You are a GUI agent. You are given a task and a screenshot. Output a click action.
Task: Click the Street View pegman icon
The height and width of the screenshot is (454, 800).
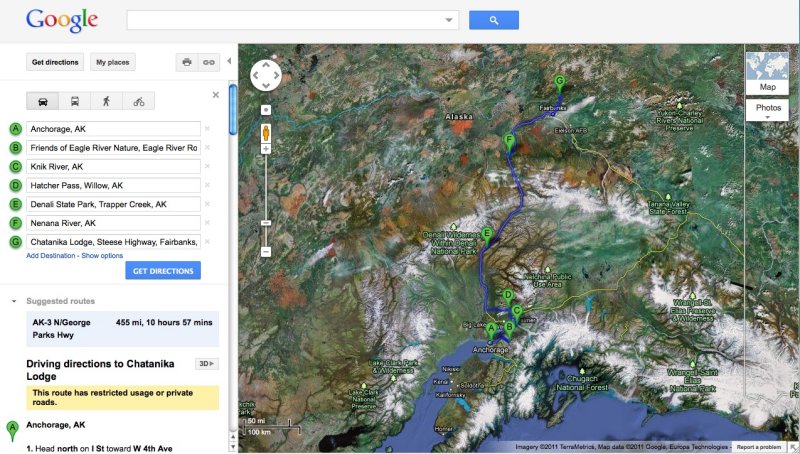(x=266, y=133)
